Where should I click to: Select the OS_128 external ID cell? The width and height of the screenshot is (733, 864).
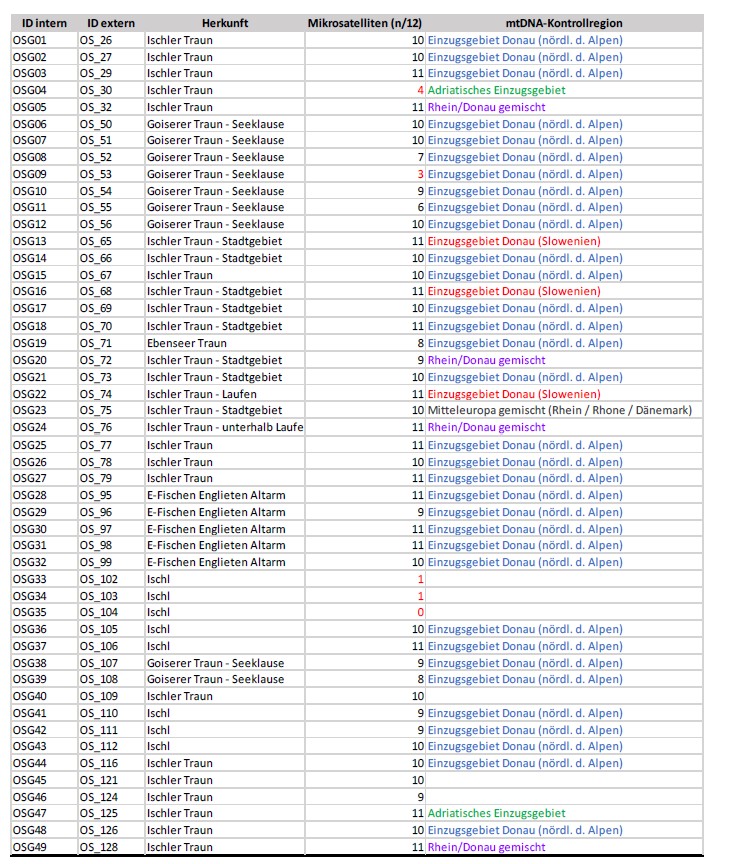point(100,847)
